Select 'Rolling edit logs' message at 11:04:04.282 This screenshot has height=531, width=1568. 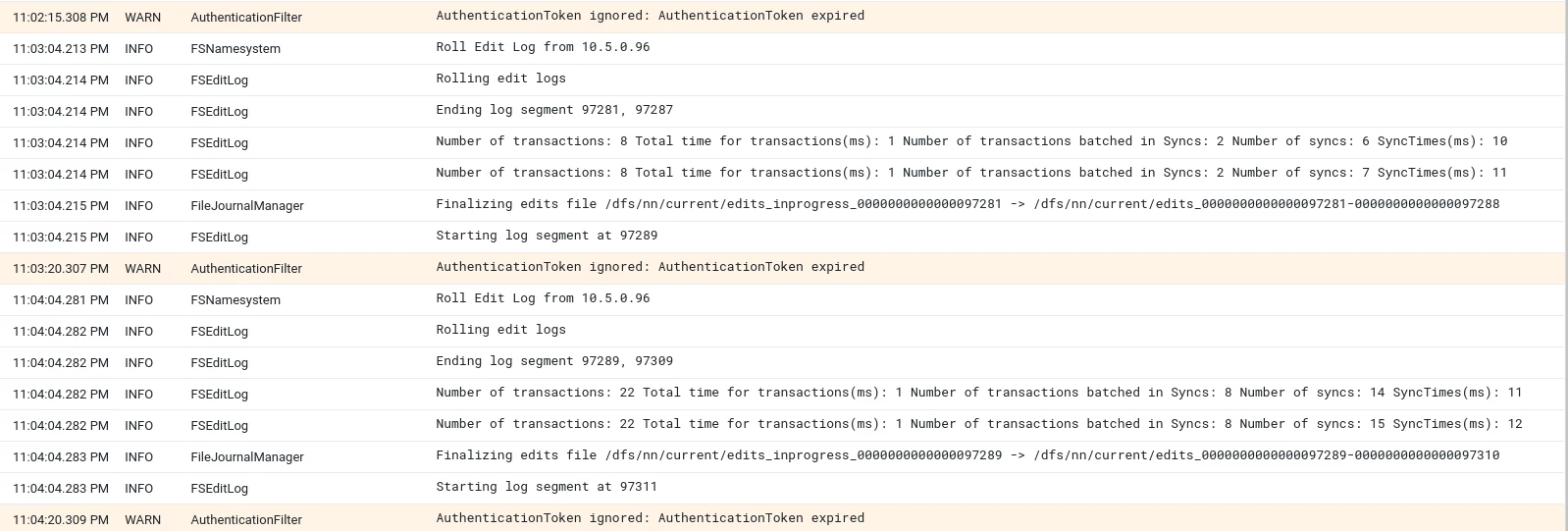click(500, 330)
